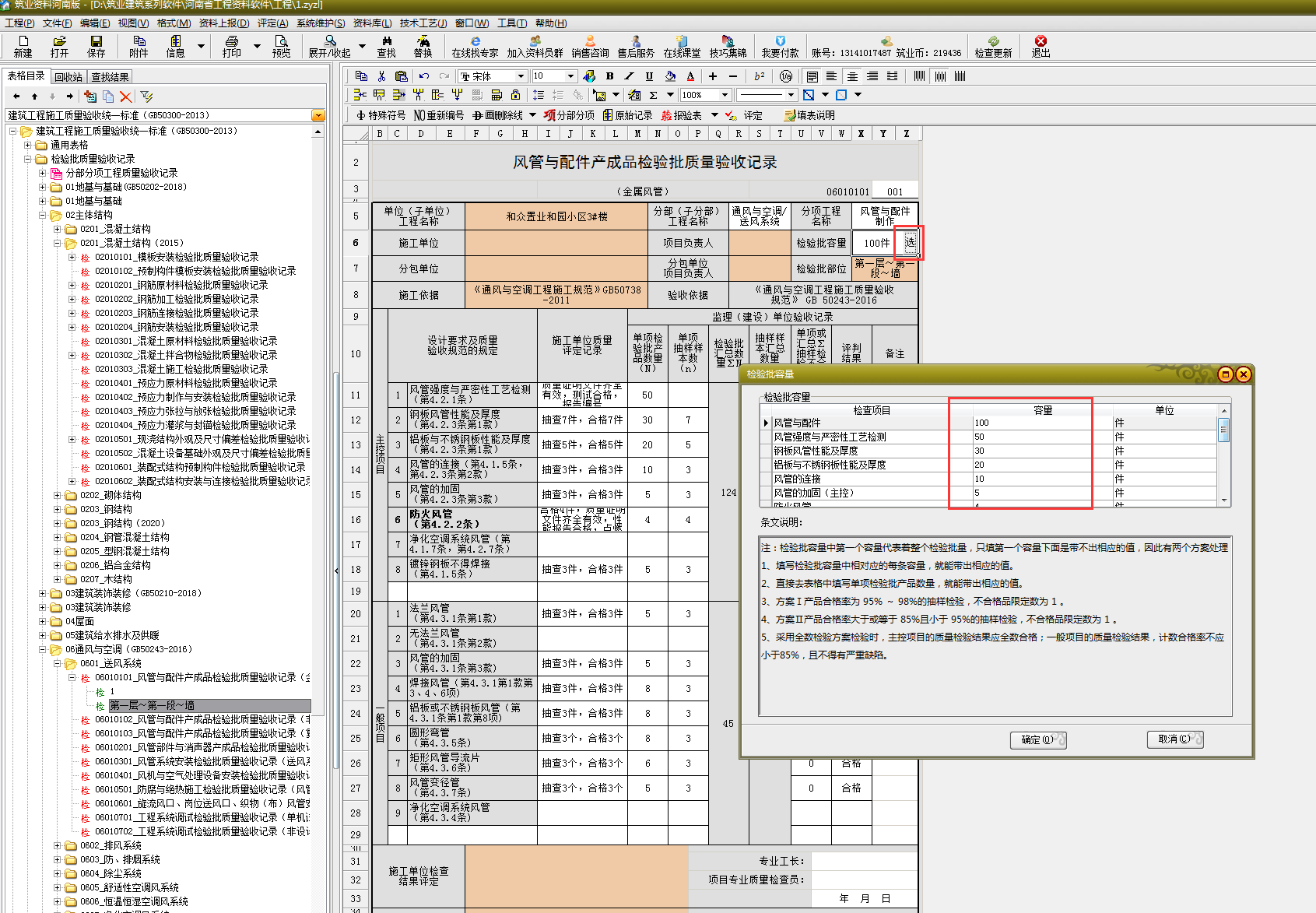The width and height of the screenshot is (1316, 913).
Task: Click the back arrow in tree toolbar
Action: (x=16, y=97)
